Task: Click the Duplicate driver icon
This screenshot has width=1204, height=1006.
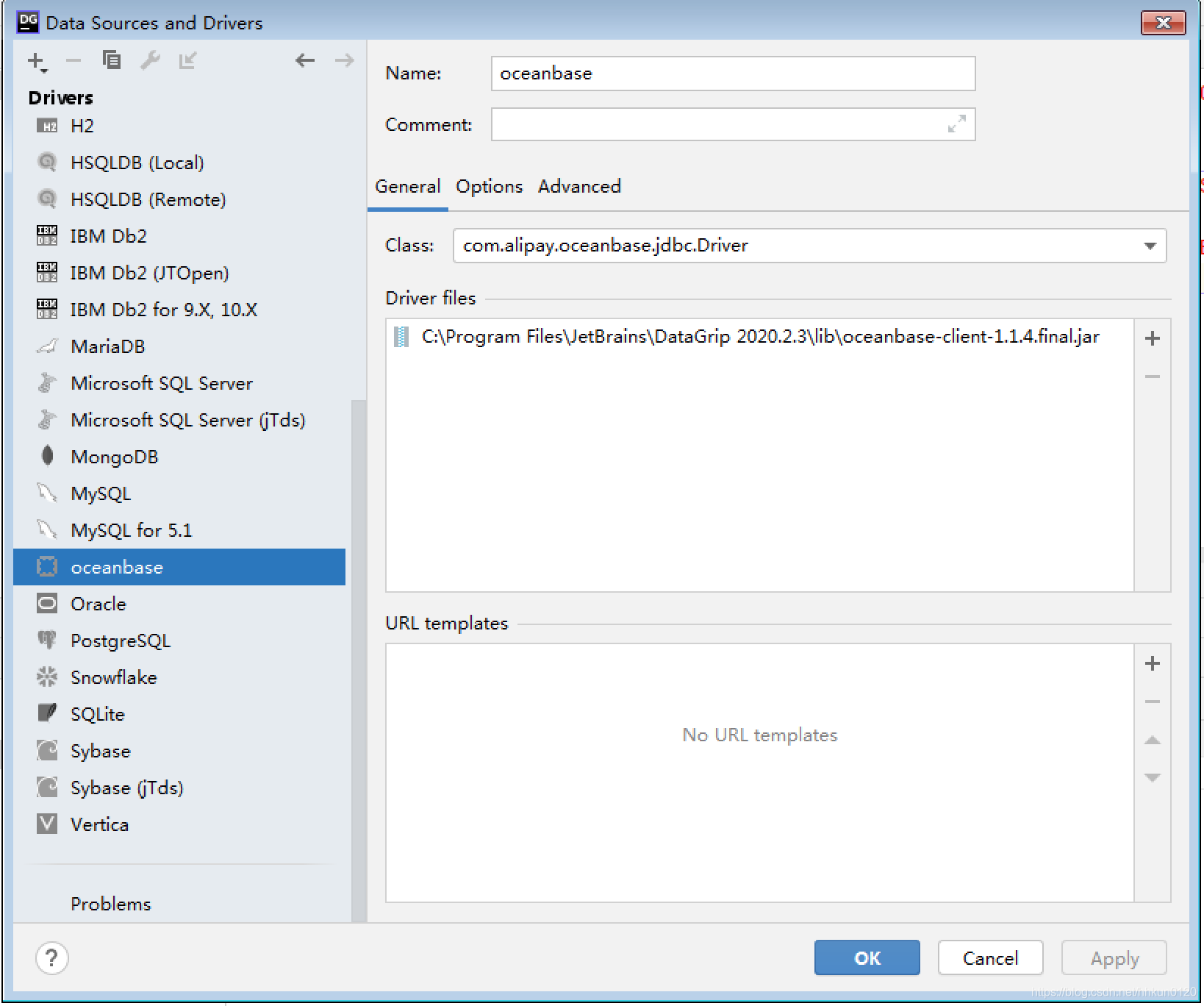Action: coord(112,60)
